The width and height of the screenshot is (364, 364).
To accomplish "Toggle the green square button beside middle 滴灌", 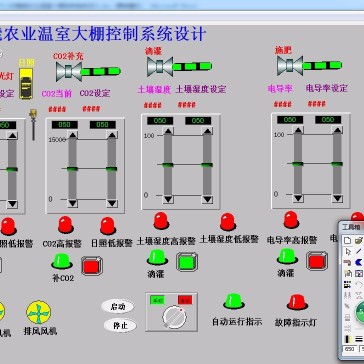I will click(187, 262).
